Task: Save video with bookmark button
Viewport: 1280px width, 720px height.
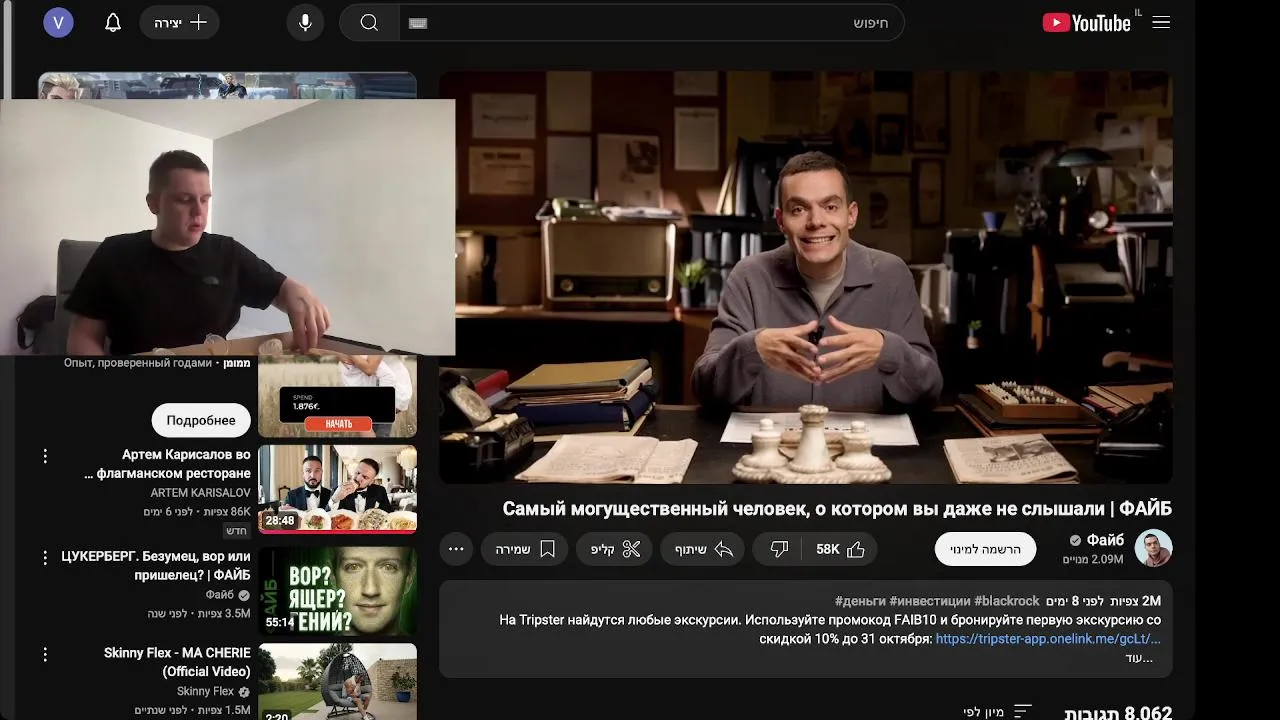Action: [x=525, y=549]
